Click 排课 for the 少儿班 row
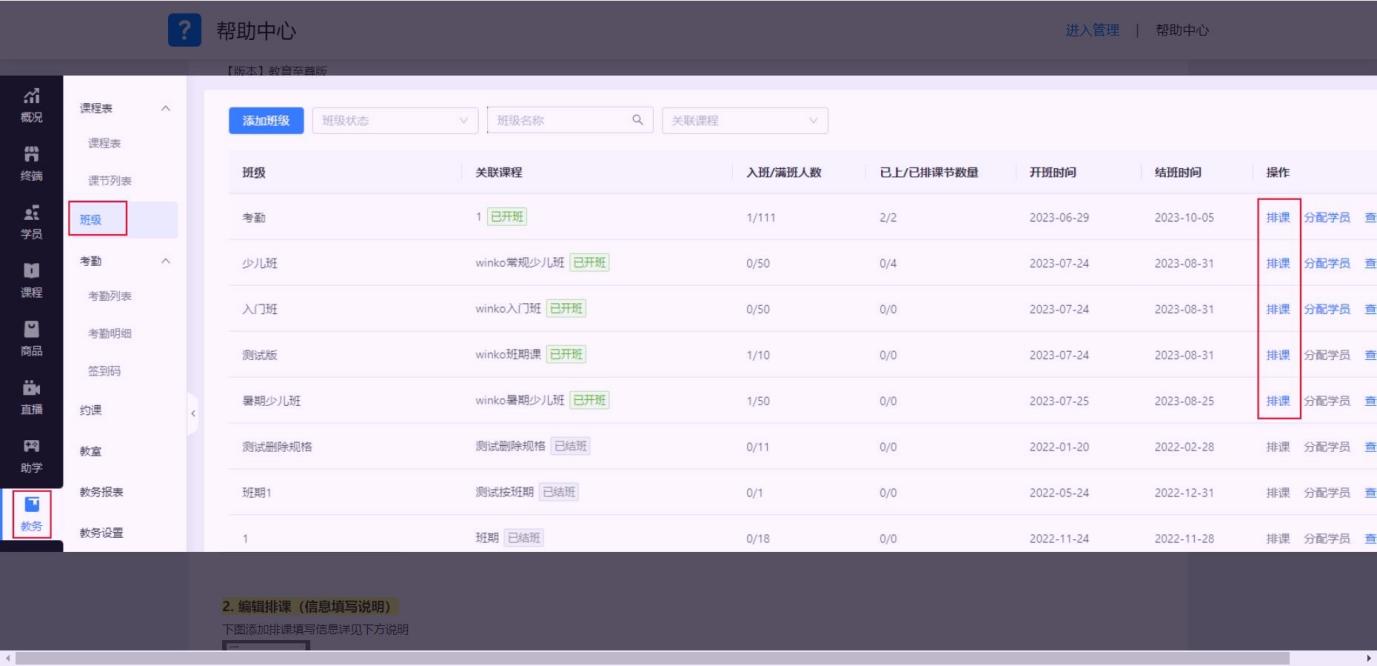Viewport: 1377px width, 666px height. (1277, 263)
